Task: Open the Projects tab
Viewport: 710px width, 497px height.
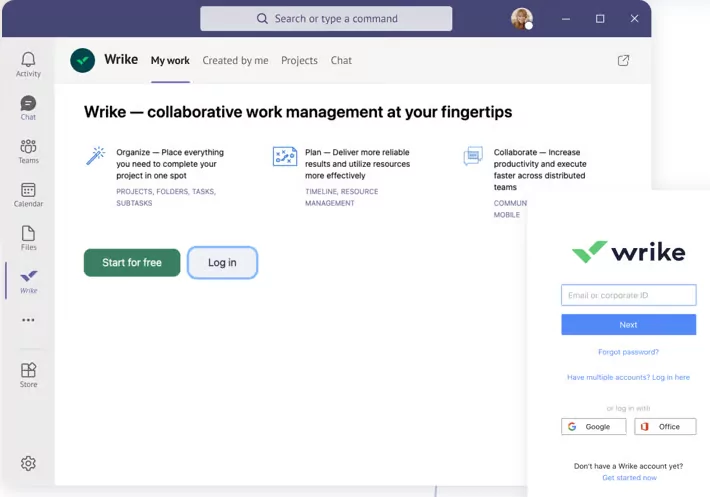Action: tap(299, 60)
